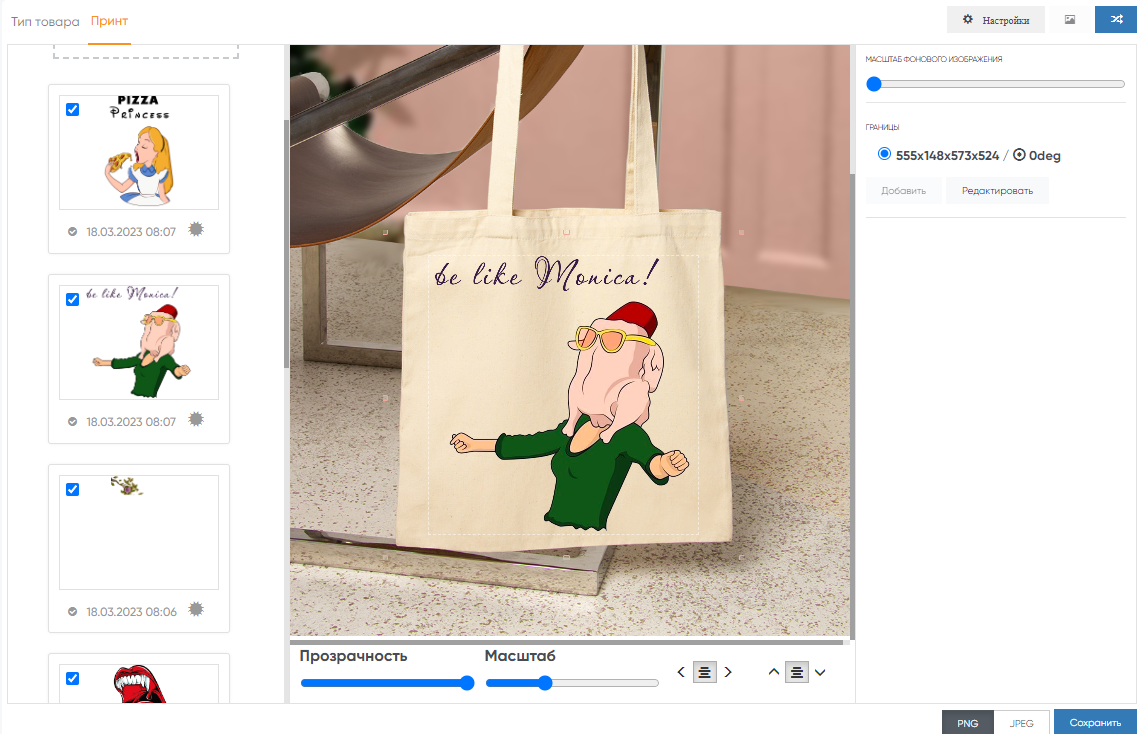Click the blue shuffle random icon button
Screen dimensions: 1140x734
click(x=1117, y=20)
